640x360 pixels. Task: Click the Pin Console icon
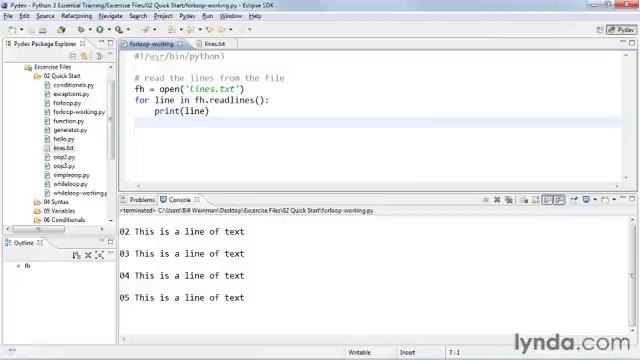(x=574, y=200)
